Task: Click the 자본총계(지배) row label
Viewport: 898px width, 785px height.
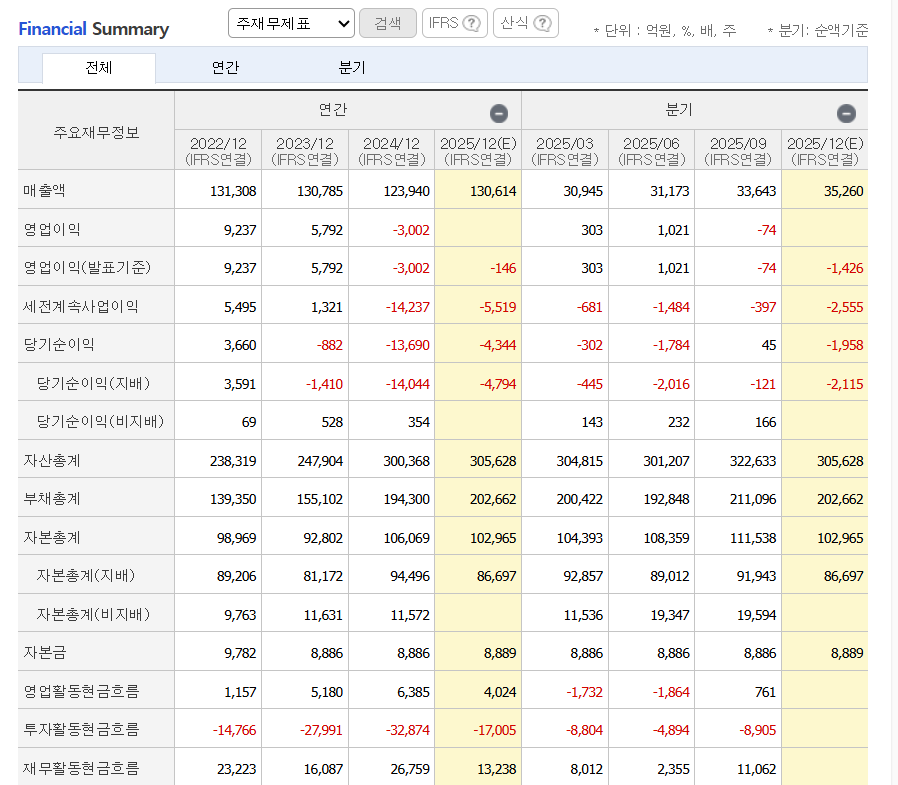Action: coord(86,575)
